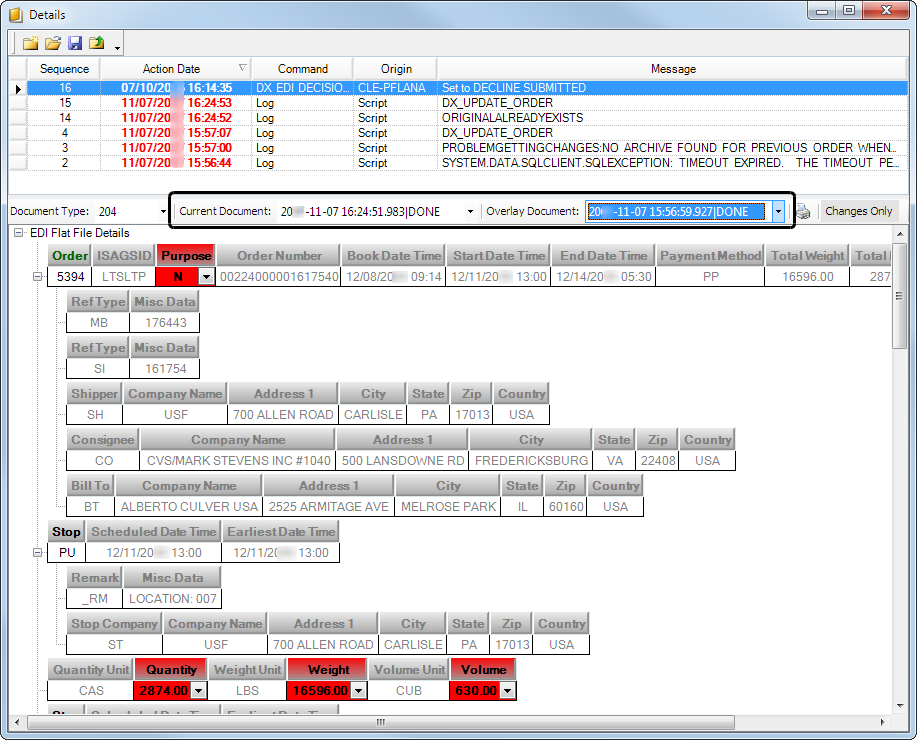Click the open folder toolbar icon

(x=53, y=44)
